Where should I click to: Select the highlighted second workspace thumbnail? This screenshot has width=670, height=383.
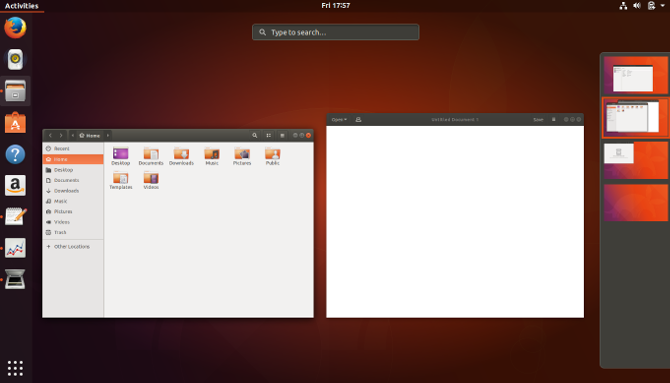tap(636, 118)
